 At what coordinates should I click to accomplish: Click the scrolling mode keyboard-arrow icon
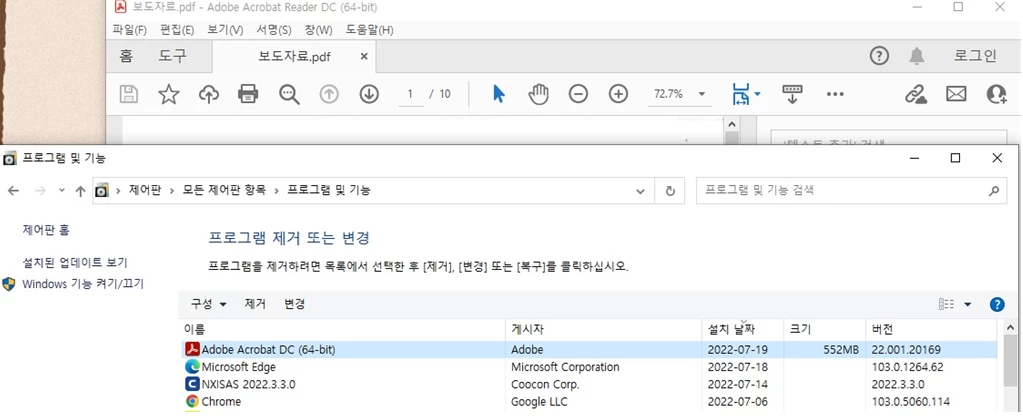[793, 95]
